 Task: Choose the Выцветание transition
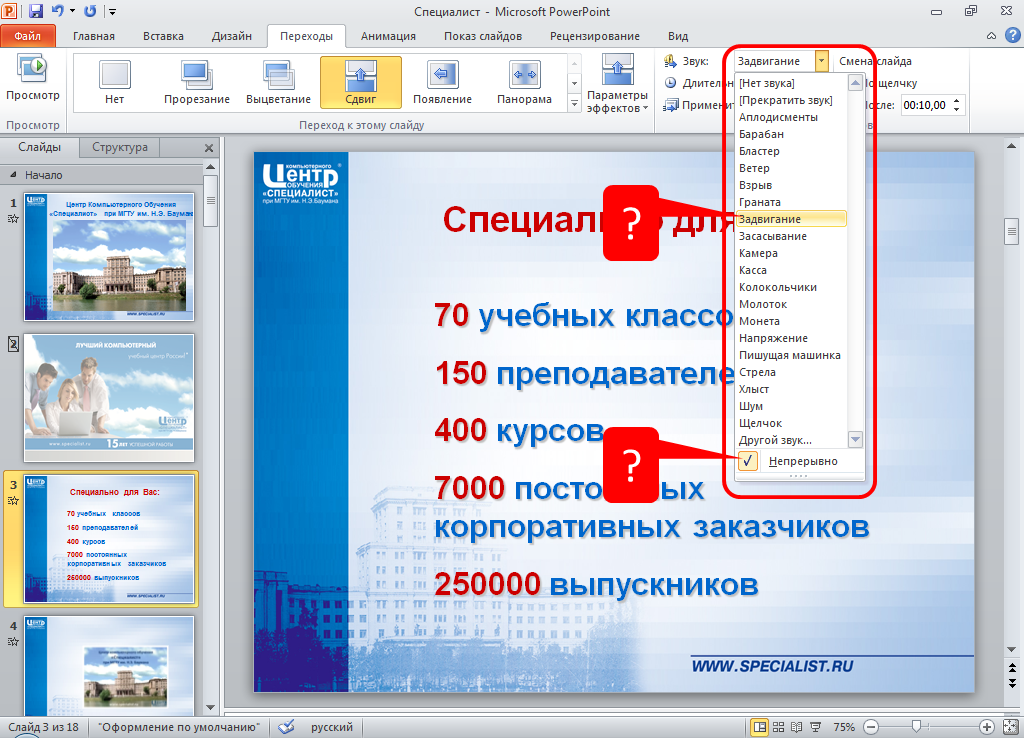pos(279,81)
